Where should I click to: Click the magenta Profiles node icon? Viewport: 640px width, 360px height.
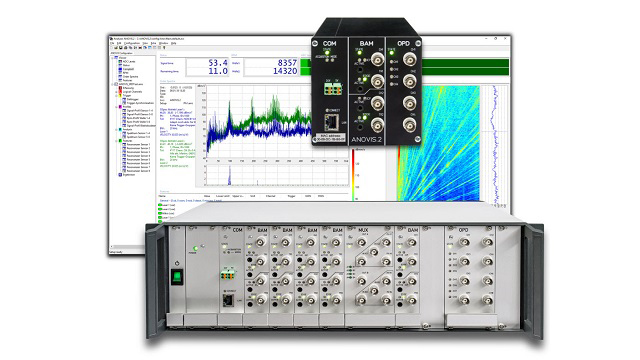pyautogui.click(x=120, y=107)
